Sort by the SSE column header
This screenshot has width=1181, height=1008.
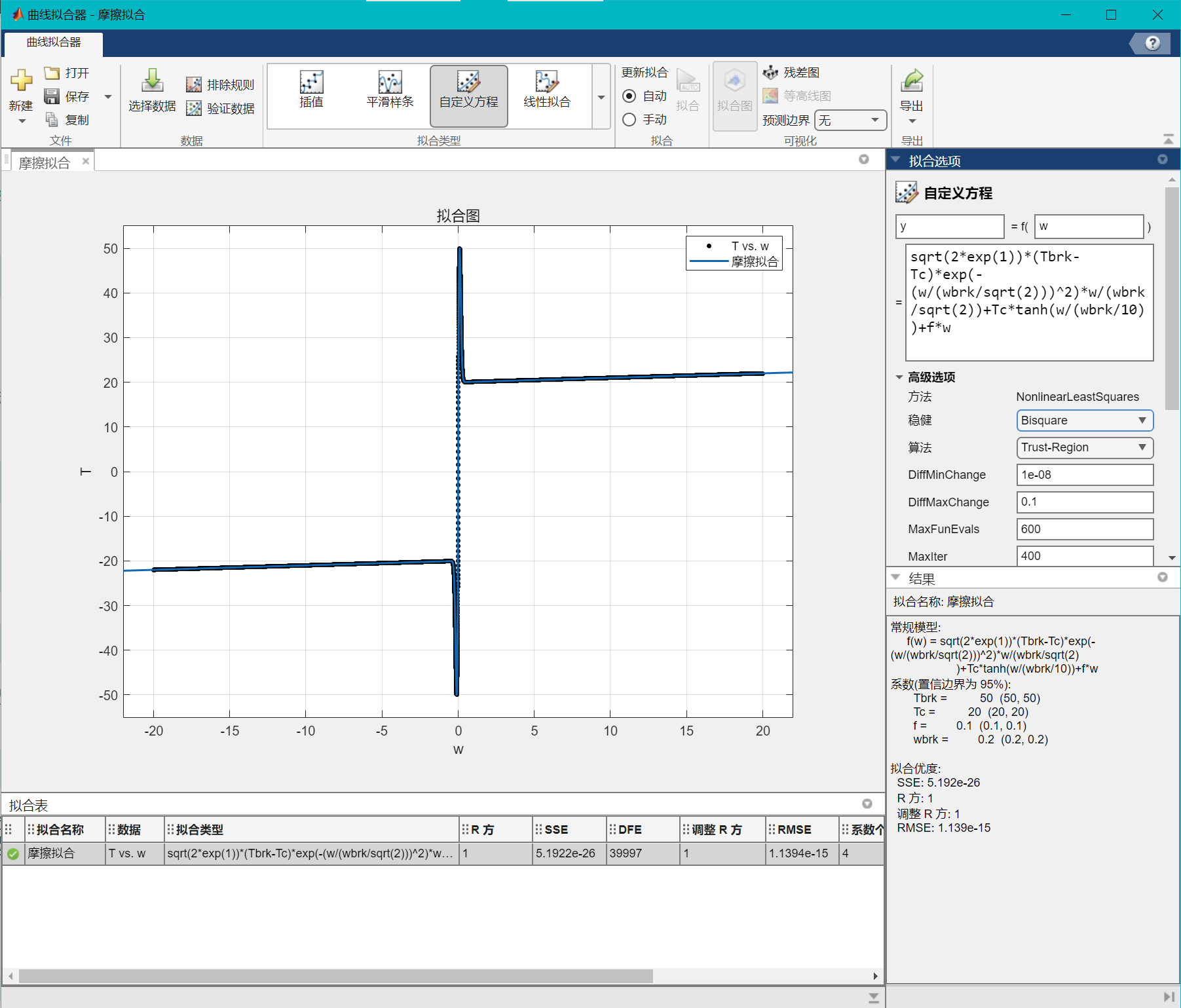[569, 829]
